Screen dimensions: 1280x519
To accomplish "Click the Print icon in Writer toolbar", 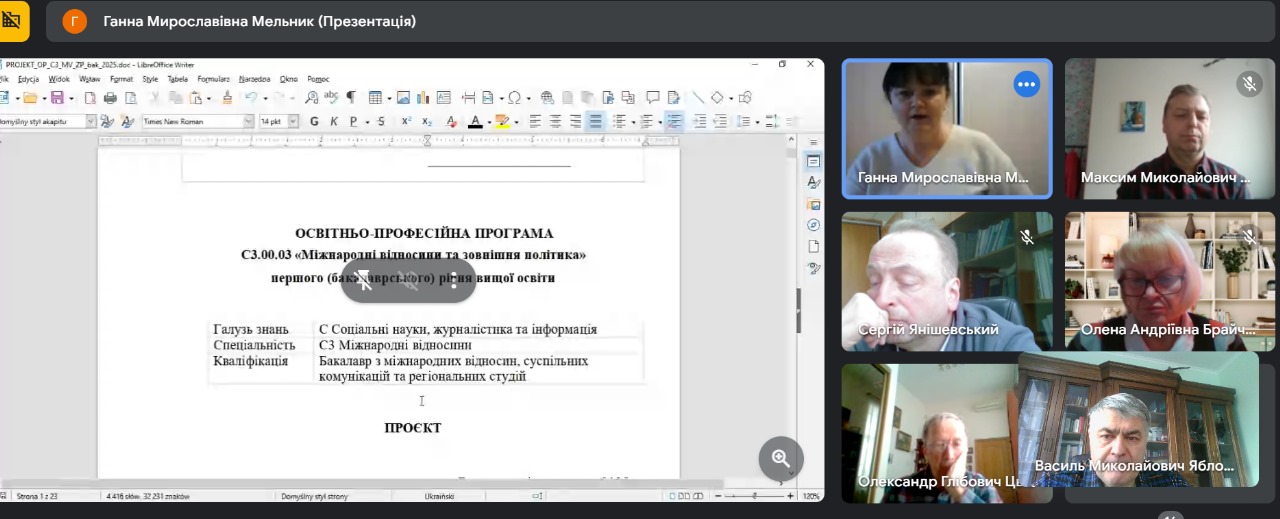I will pos(110,98).
